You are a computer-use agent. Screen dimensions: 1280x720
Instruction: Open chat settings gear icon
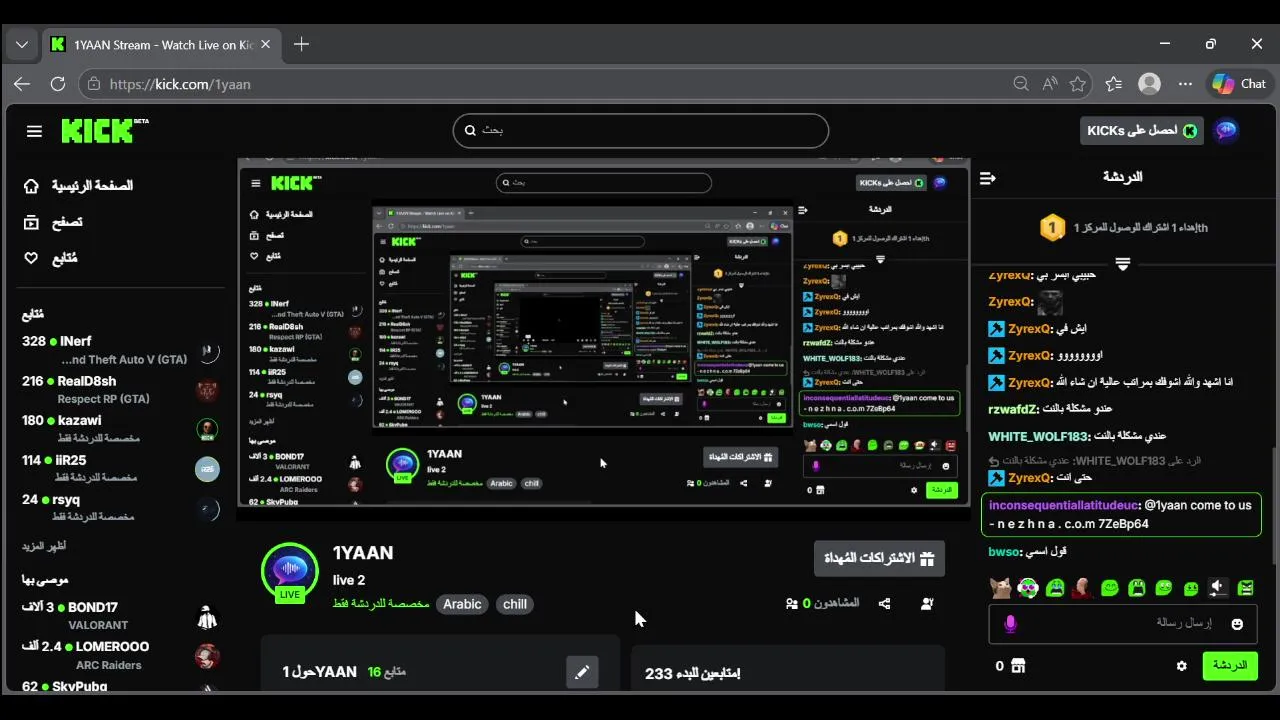click(1182, 666)
